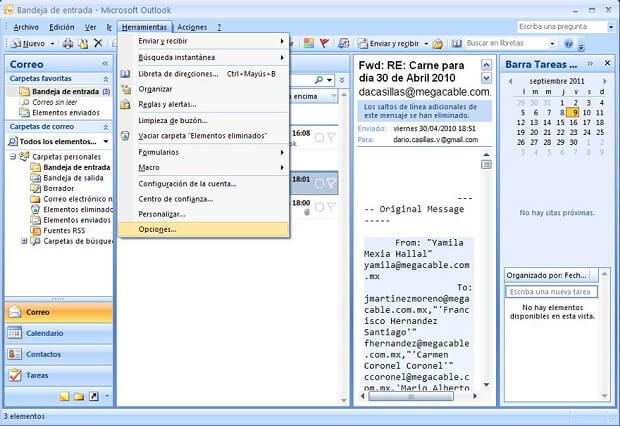Click the Escriba una nueva tarea field
Viewport: 620px width, 426px height.
click(551, 292)
